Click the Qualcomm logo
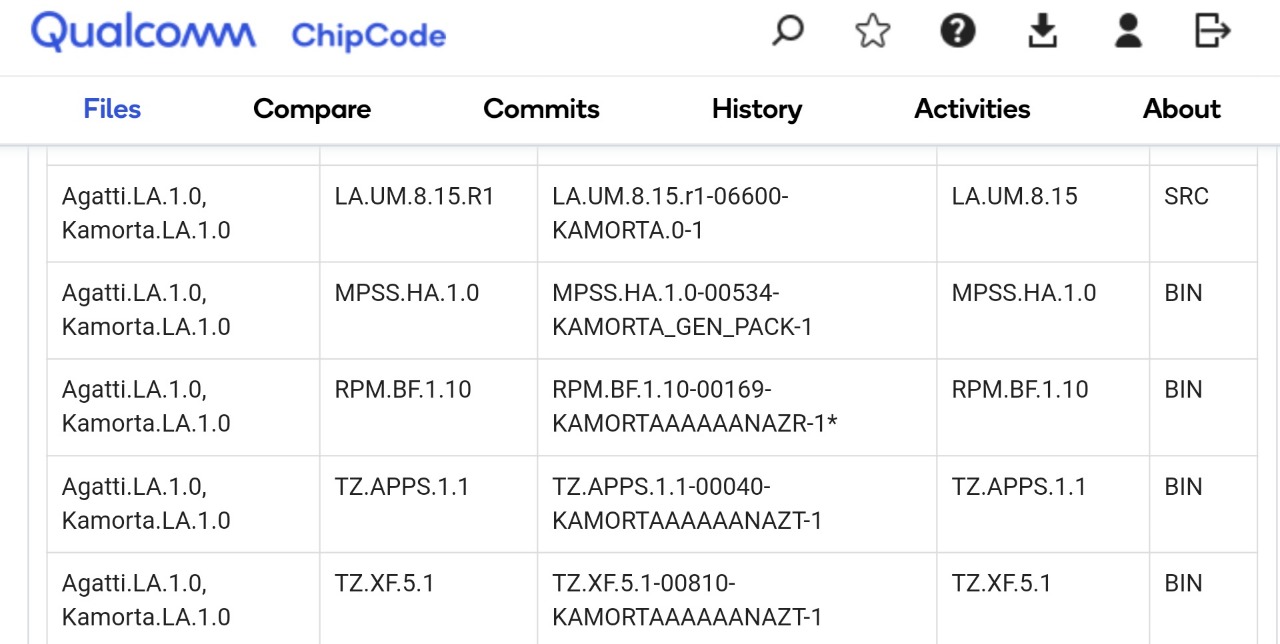 pos(143,34)
